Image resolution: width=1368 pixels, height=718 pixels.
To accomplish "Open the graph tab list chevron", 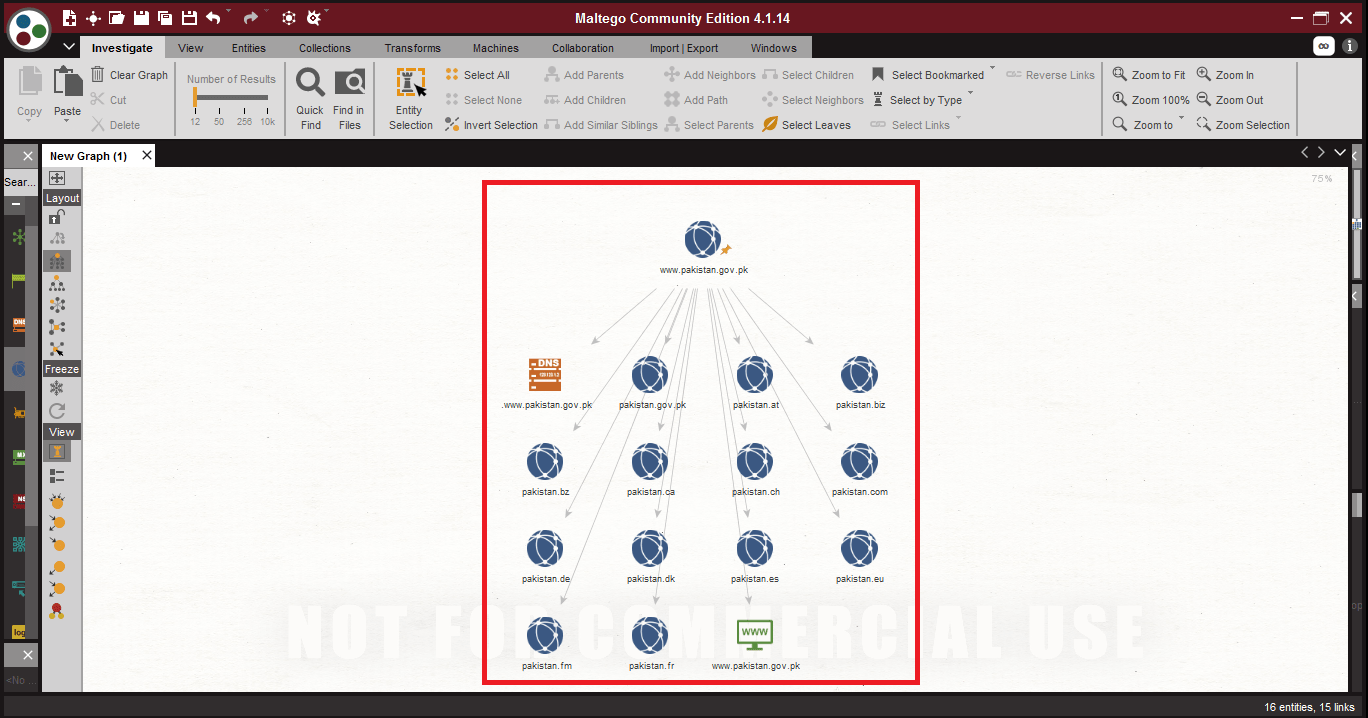I will click(x=1340, y=153).
